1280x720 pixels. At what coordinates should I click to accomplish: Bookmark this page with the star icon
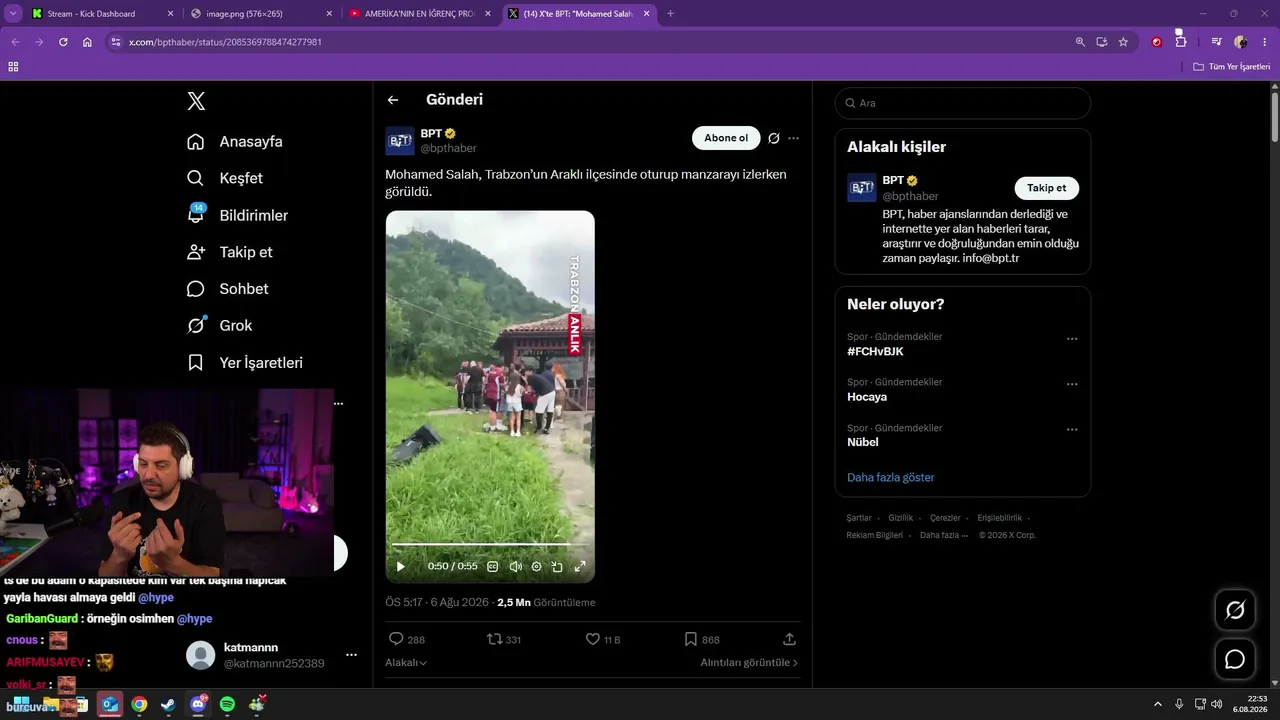[x=1123, y=42]
